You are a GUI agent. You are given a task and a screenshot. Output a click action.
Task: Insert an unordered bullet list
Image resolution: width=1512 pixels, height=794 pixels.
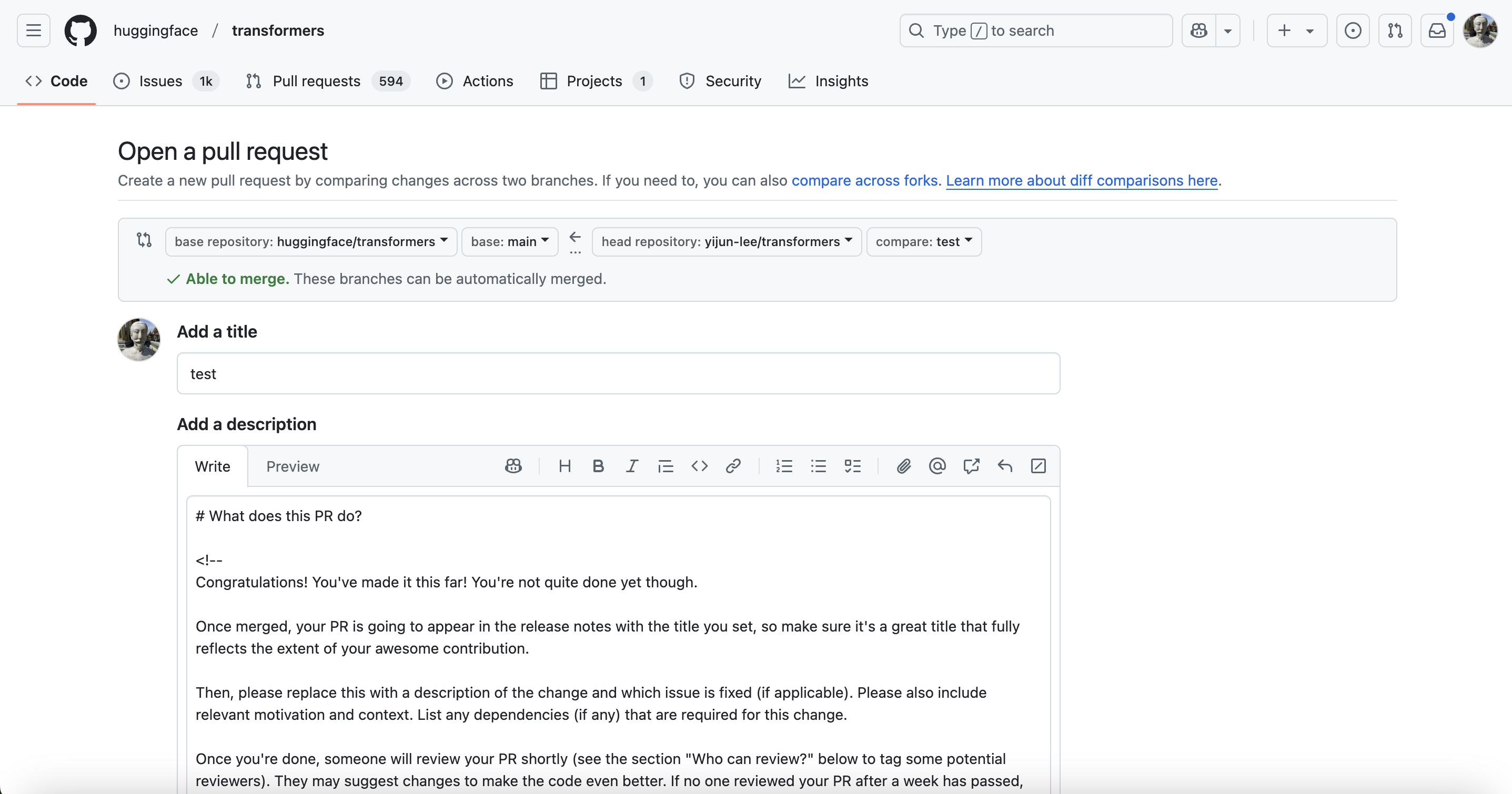pyautogui.click(x=818, y=466)
